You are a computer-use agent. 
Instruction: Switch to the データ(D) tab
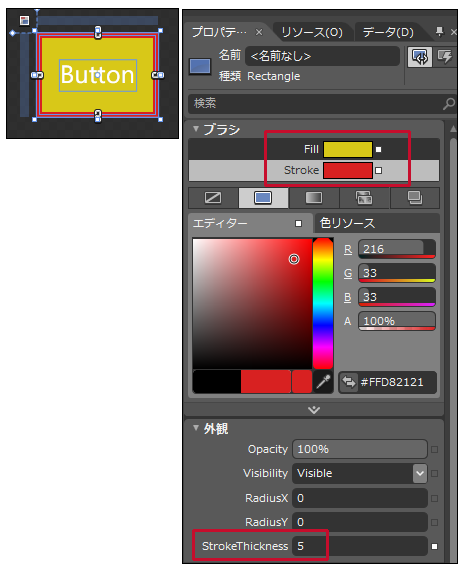pyautogui.click(x=388, y=32)
